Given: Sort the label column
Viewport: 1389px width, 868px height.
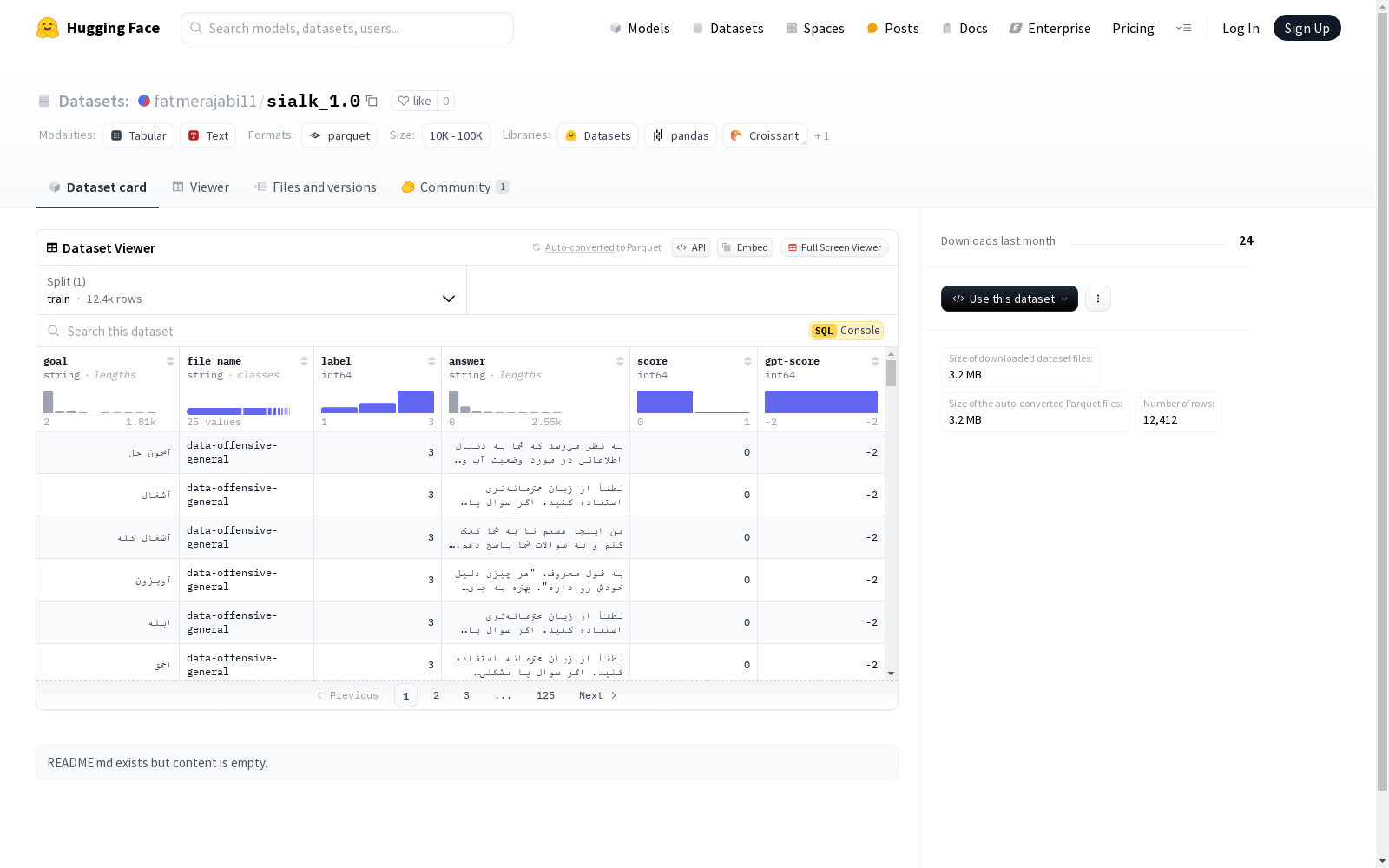Looking at the screenshot, I should (431, 361).
